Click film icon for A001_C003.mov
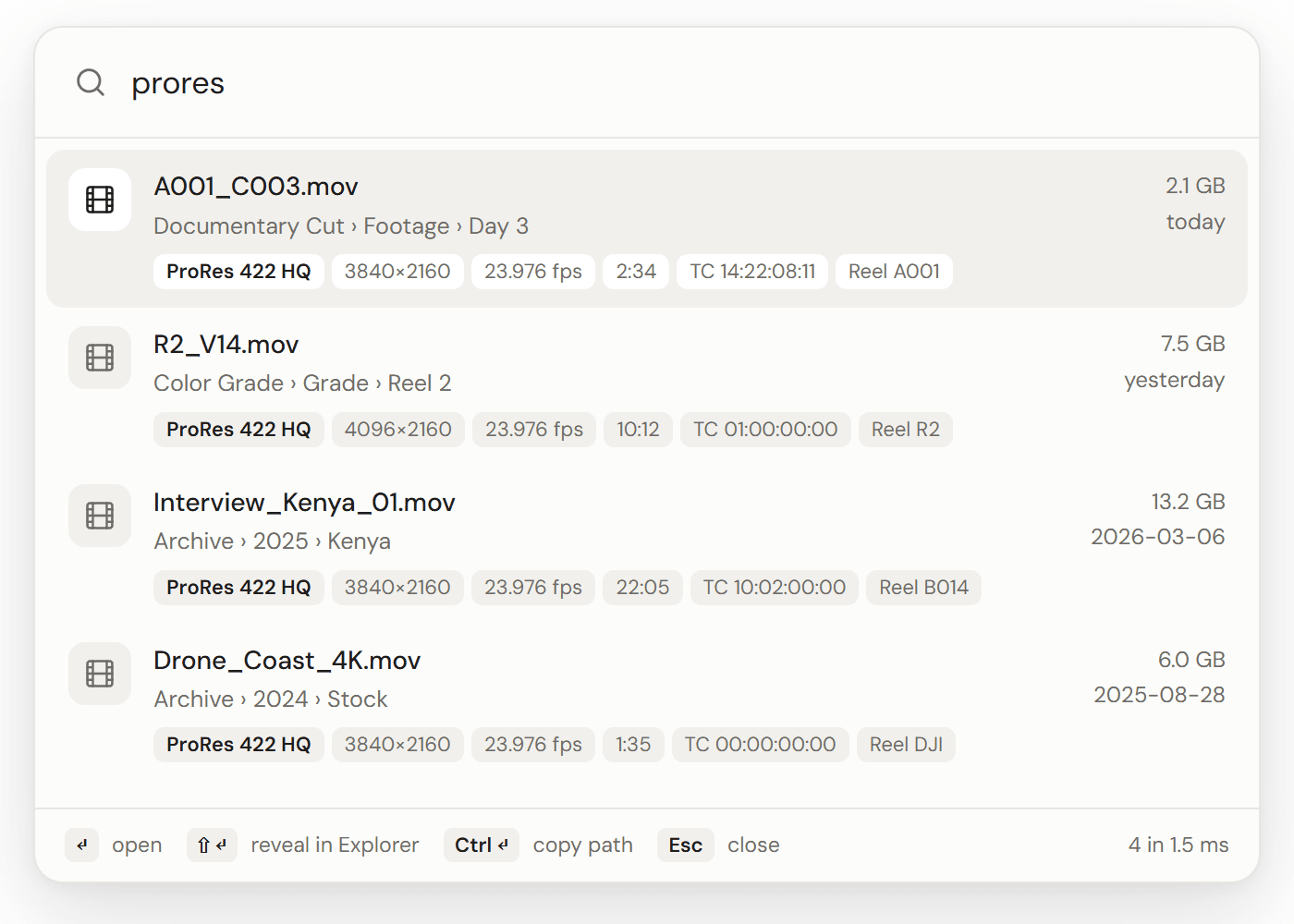 coord(100,200)
